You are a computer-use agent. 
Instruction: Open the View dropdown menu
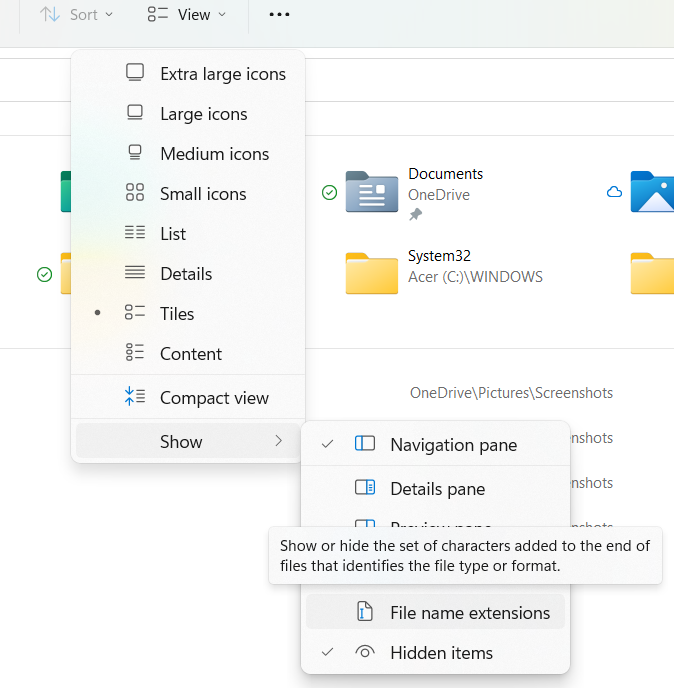pos(187,15)
